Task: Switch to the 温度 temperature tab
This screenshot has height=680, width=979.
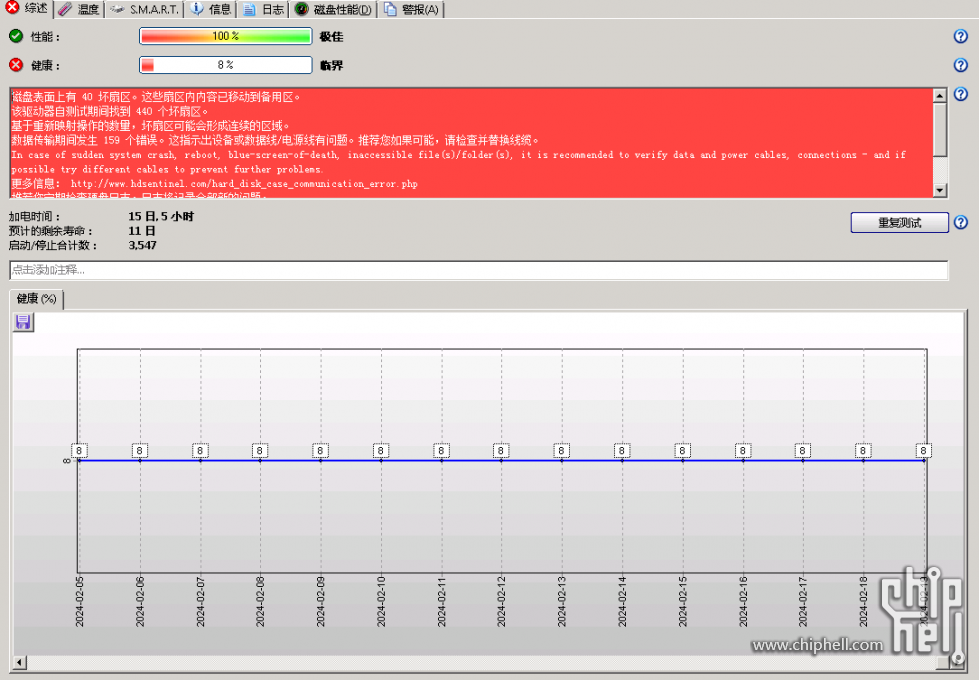Action: (79, 9)
